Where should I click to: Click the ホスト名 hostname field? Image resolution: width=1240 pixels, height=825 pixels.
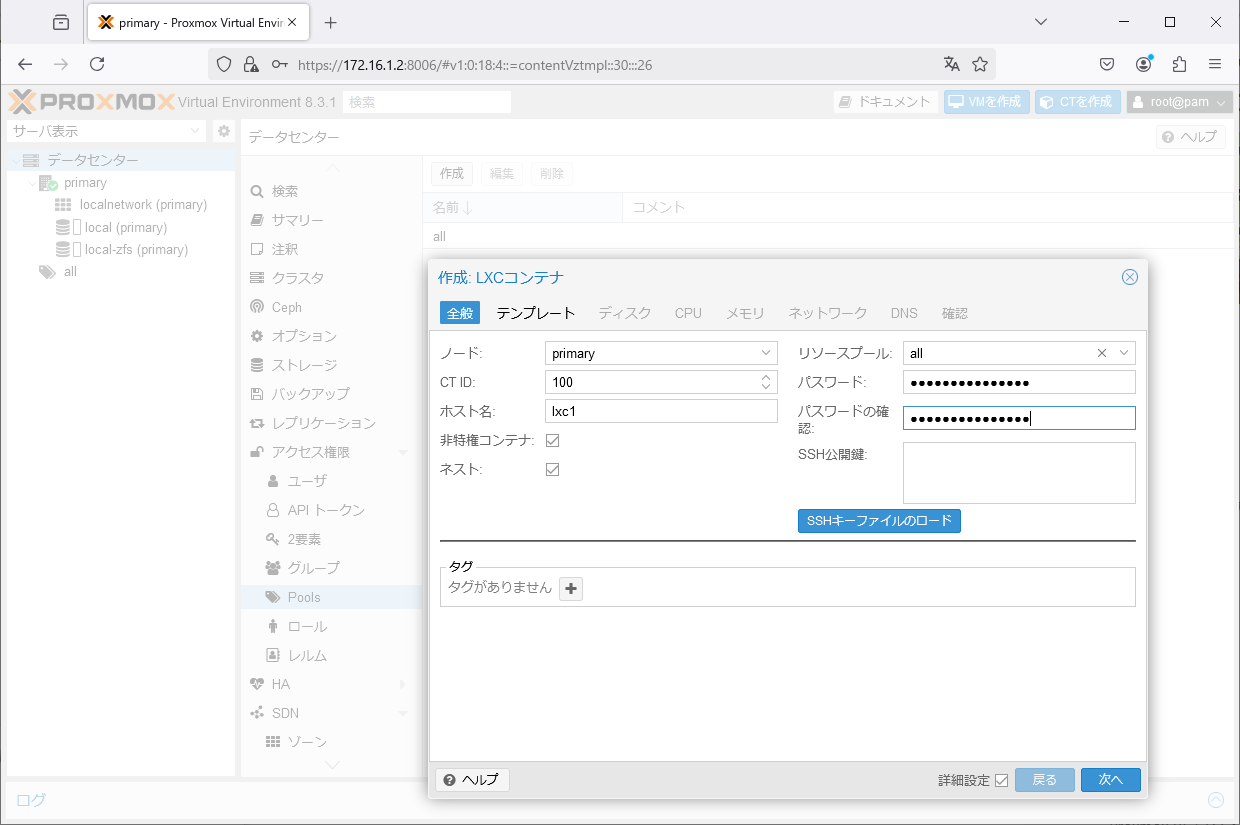661,411
